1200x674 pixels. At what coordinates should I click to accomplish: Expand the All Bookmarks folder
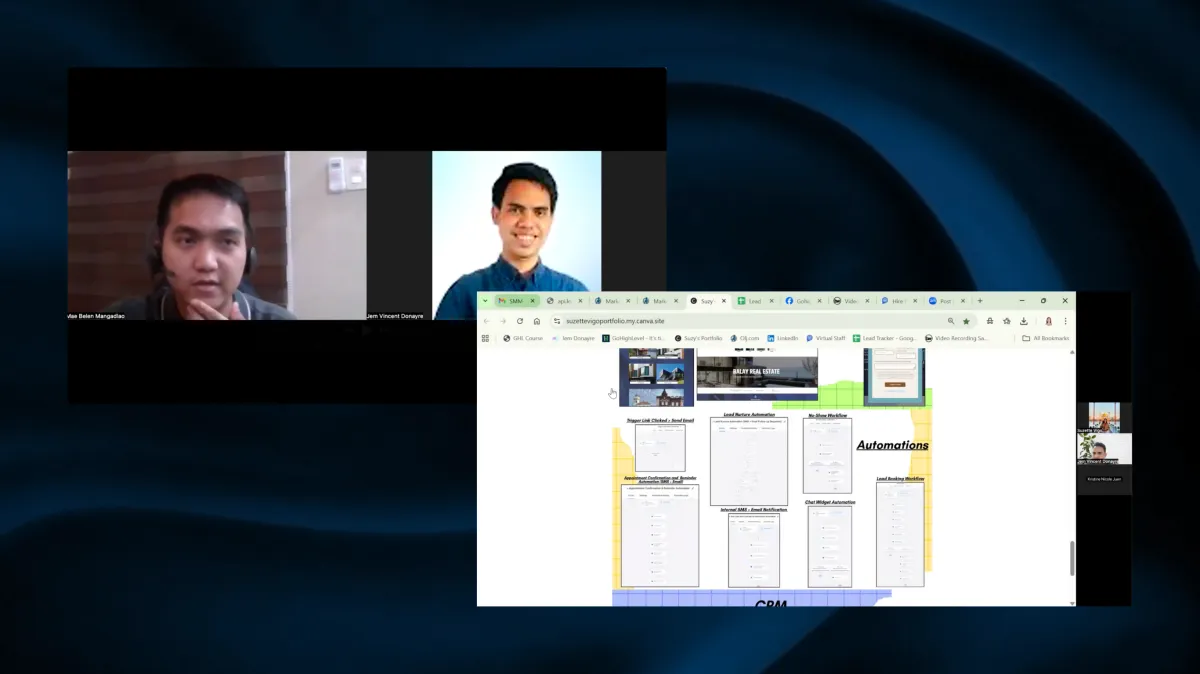(1045, 338)
